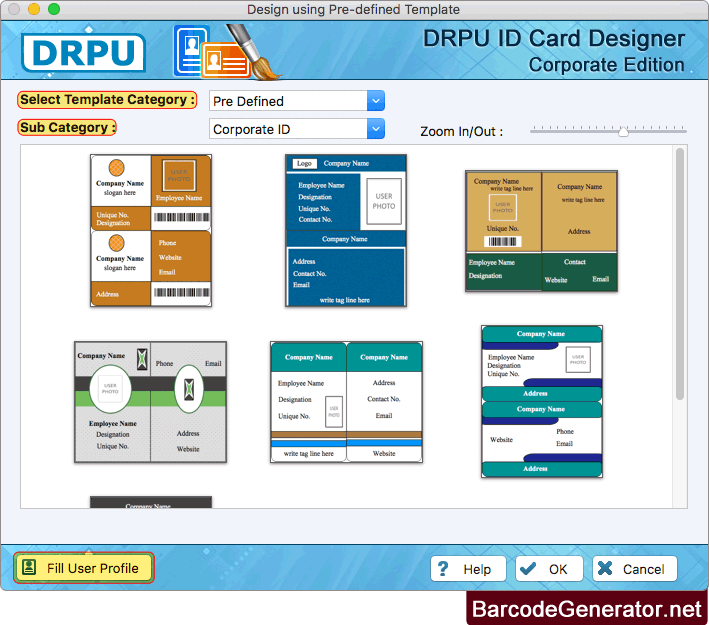Screen dimensions: 709x625
Task: Click the green maximize window button
Action: (54, 9)
